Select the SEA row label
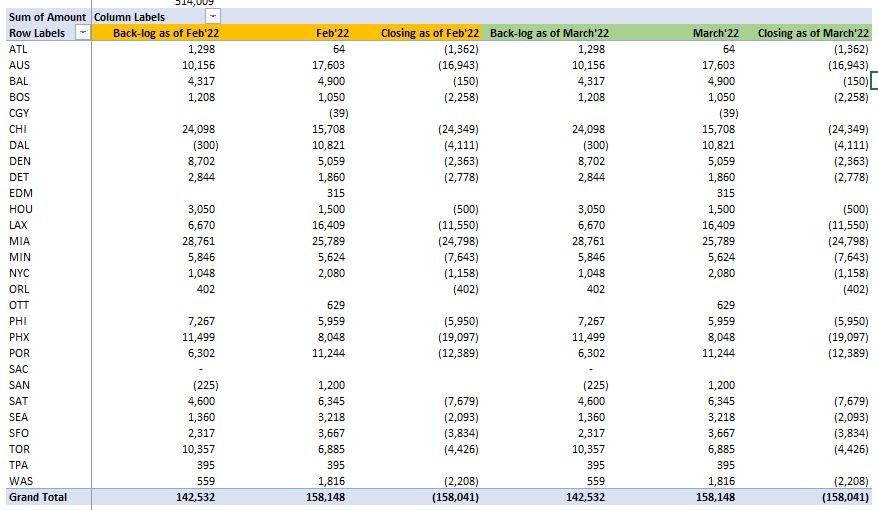Viewport: 878px width, 510px height. click(18, 417)
